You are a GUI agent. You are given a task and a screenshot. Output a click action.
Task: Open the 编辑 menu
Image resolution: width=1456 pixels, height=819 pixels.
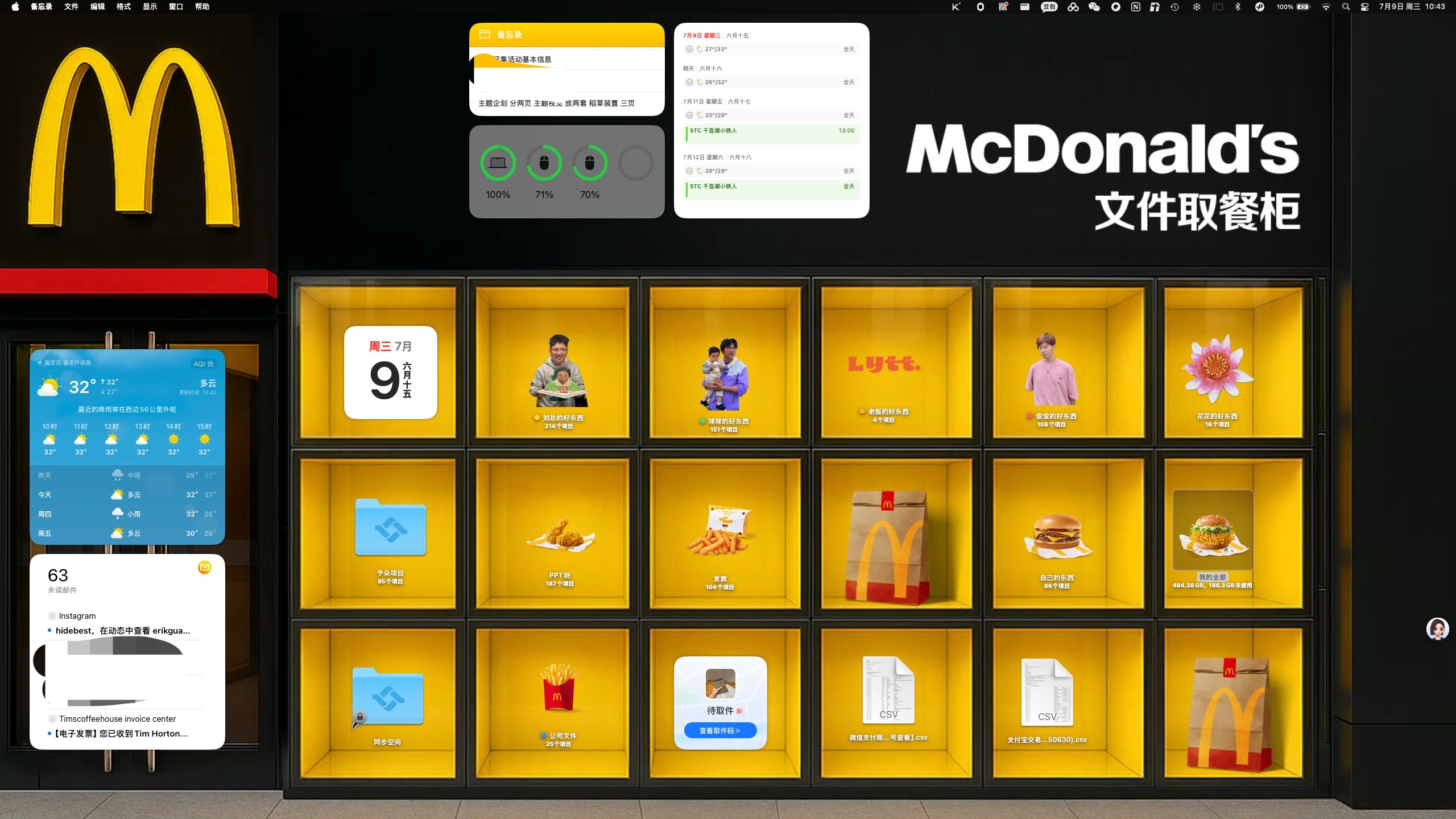[x=97, y=7]
